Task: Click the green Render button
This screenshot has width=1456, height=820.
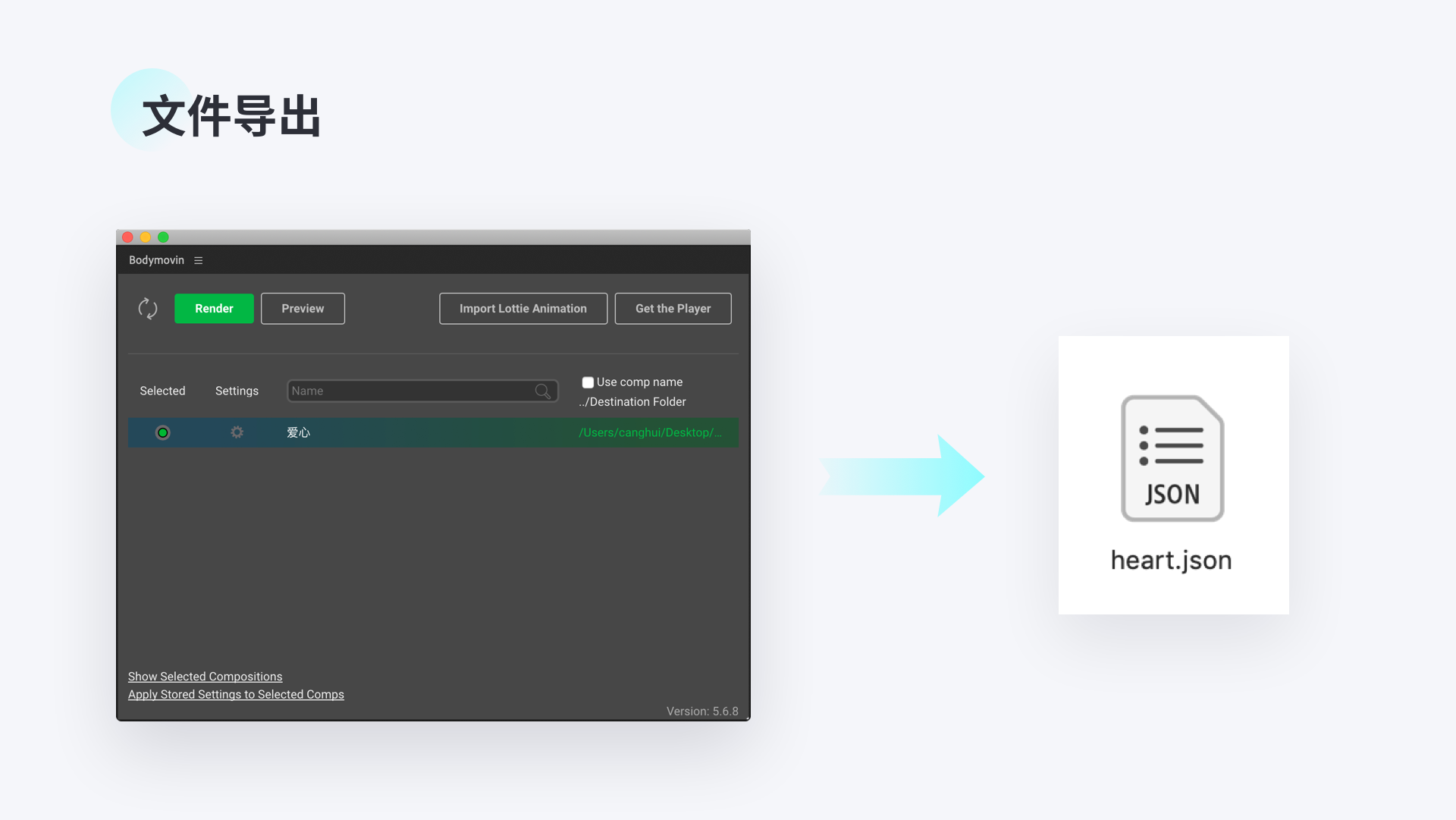Action: tap(214, 309)
